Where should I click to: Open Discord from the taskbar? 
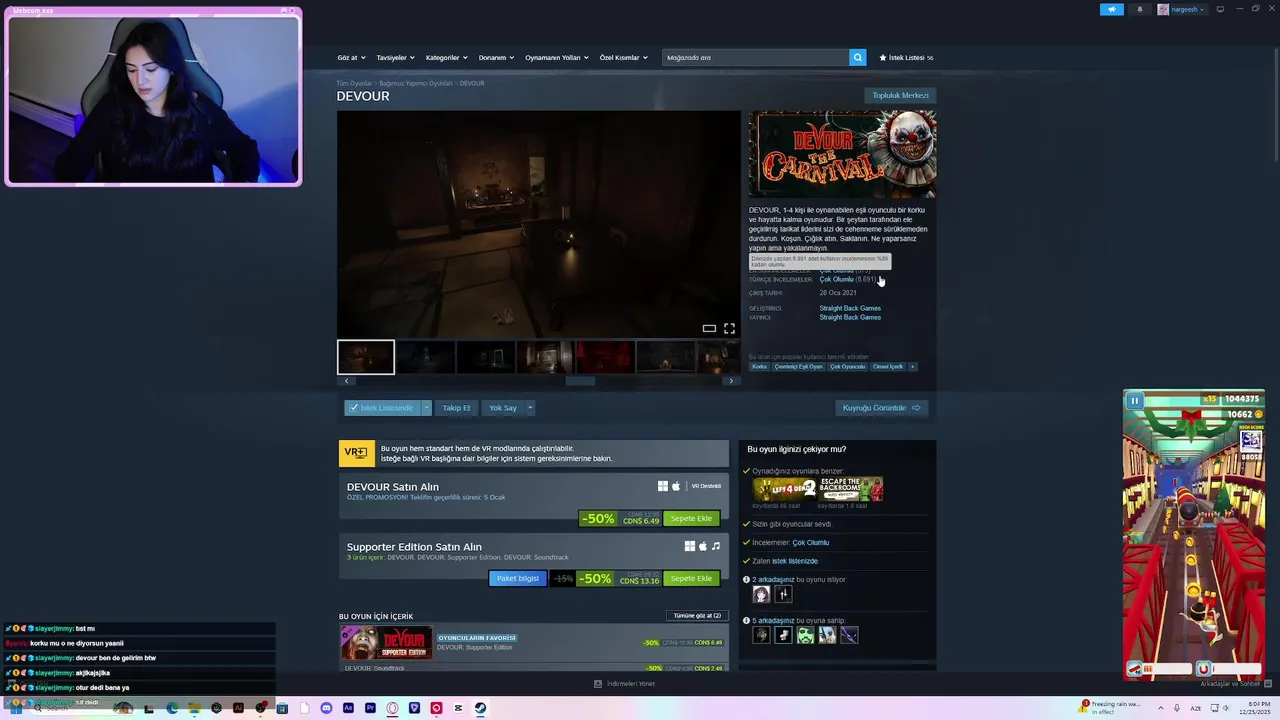point(326,708)
